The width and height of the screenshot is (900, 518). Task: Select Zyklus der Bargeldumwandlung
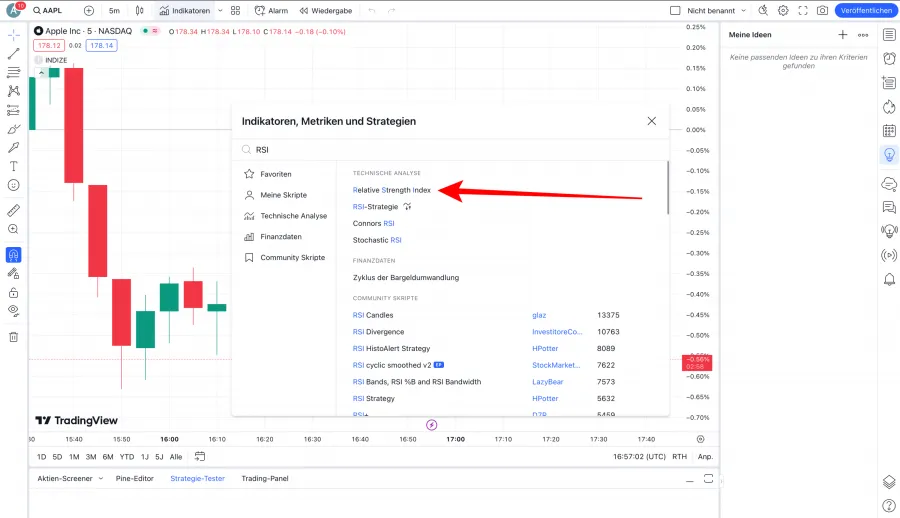point(406,277)
